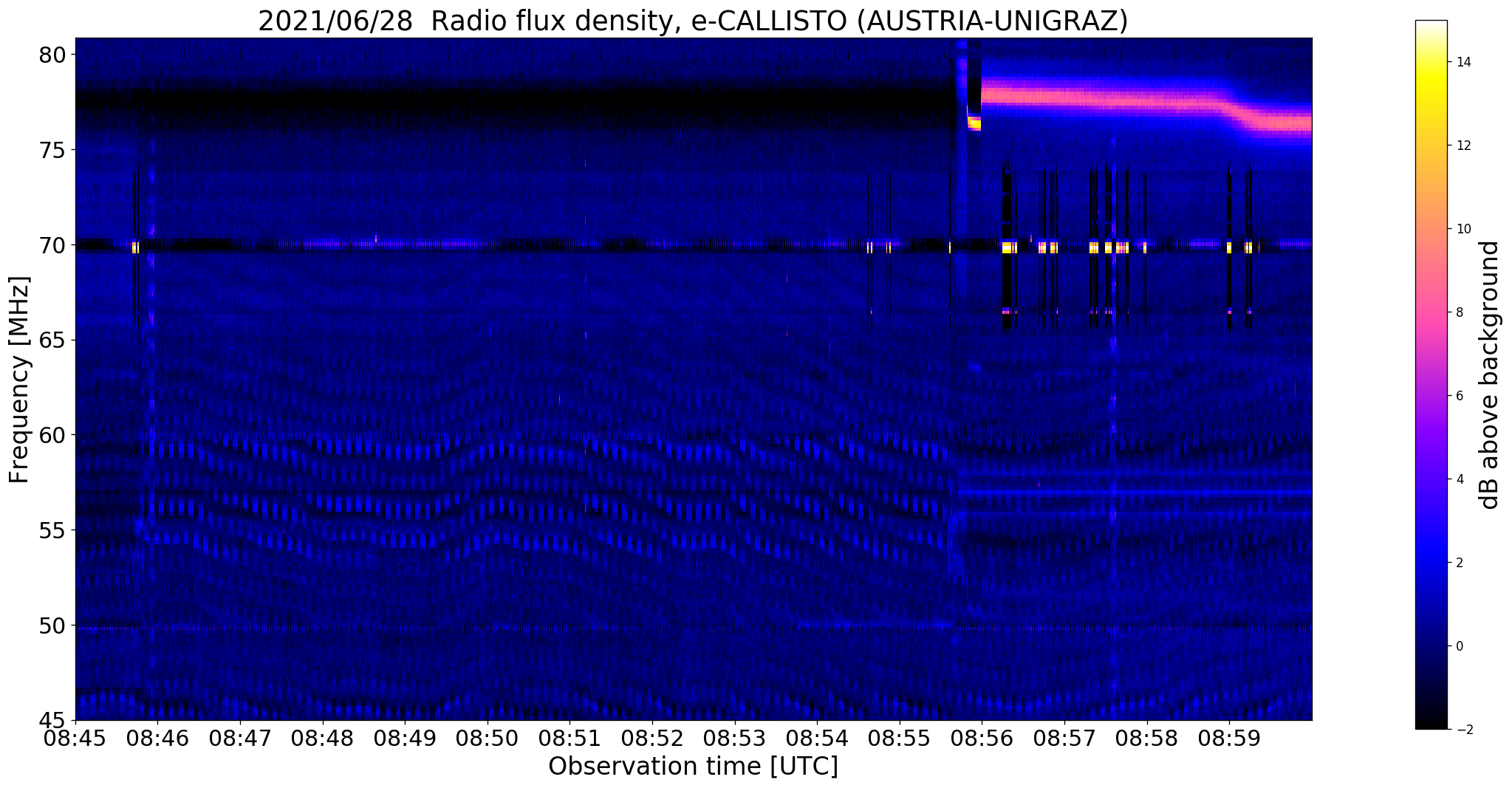
Task: Click the 'Observation time [UTC]' x-axis label
Action: [693, 767]
